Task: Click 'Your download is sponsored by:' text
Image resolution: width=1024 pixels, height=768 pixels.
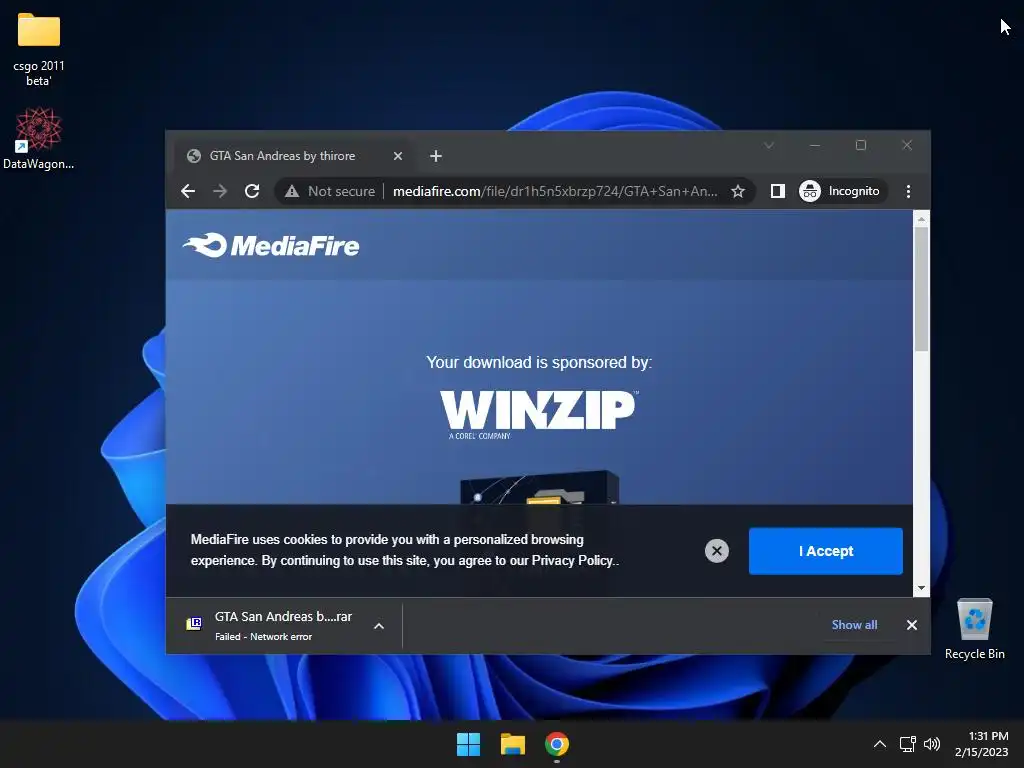Action: (x=539, y=362)
